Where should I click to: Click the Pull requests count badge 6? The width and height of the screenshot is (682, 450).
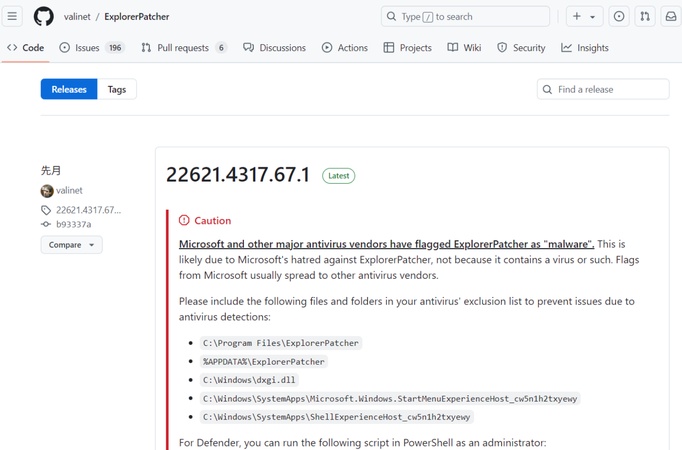point(221,48)
